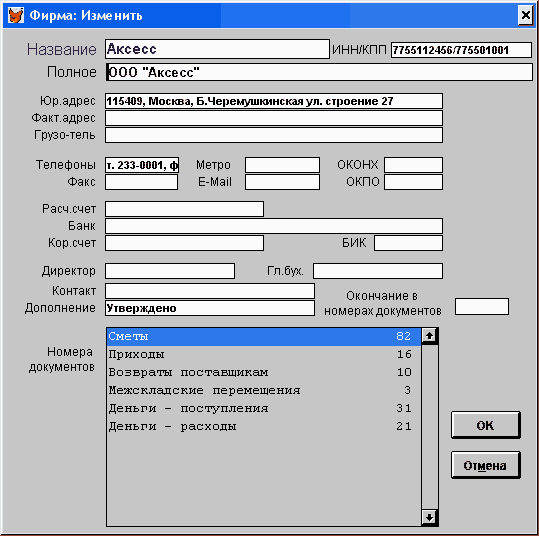
Task: Focus the Название input field
Action: (217, 49)
